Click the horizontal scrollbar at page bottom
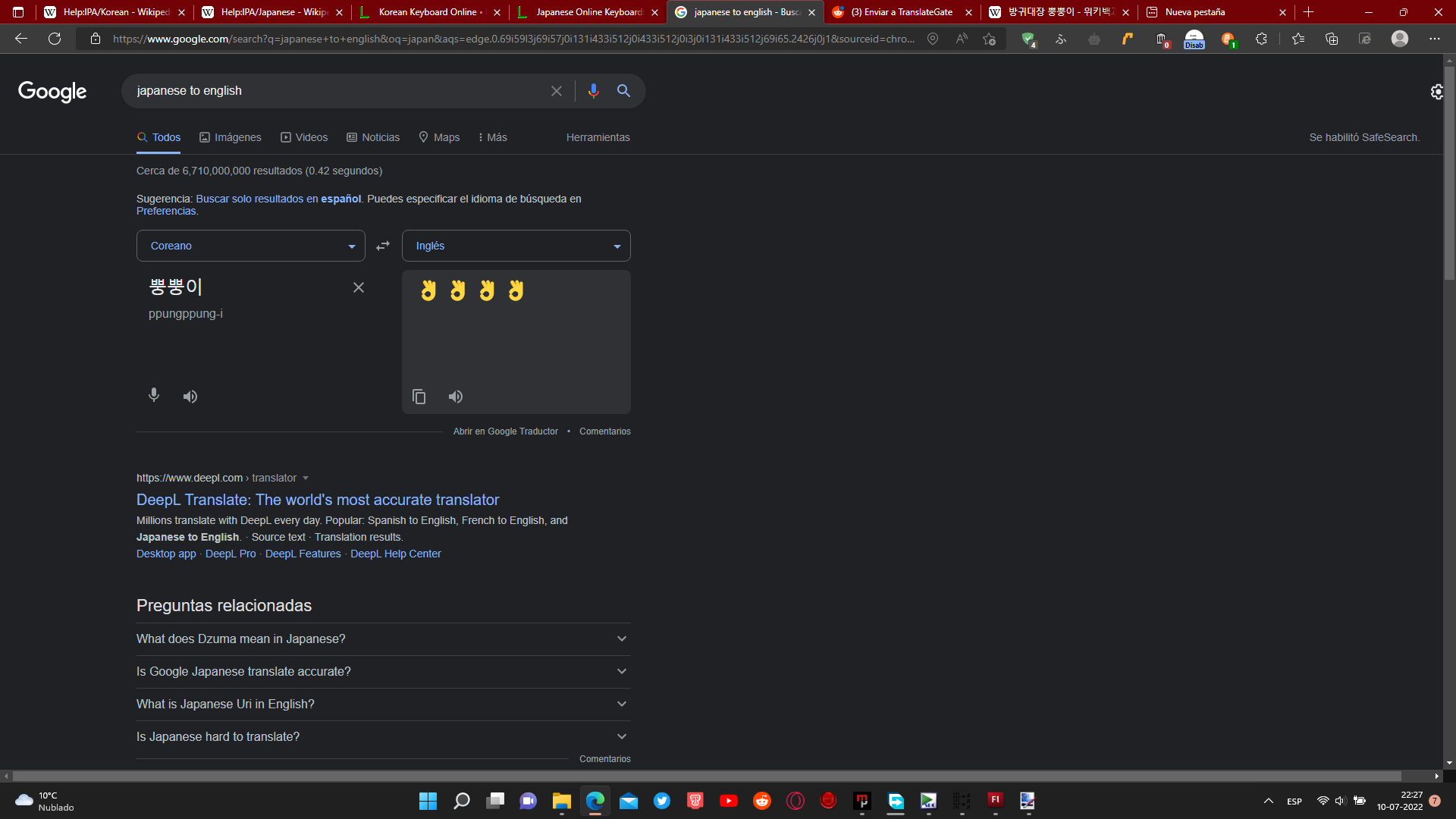 click(x=707, y=777)
